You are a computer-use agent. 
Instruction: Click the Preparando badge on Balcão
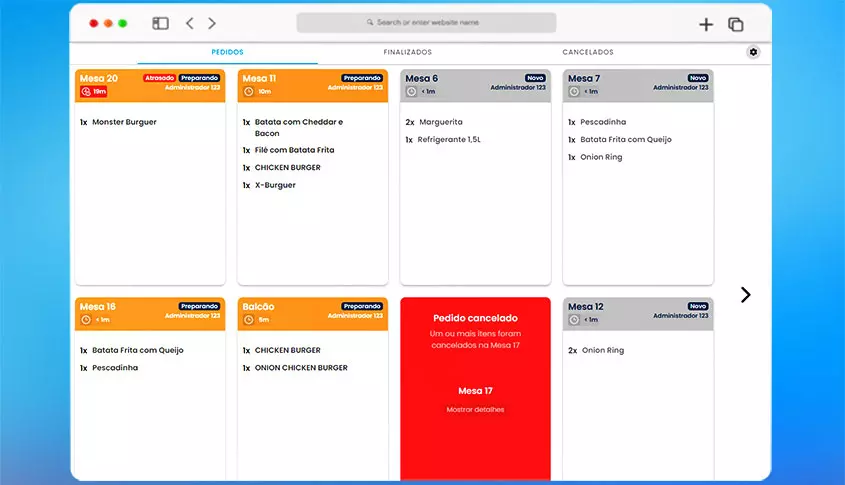click(362, 306)
